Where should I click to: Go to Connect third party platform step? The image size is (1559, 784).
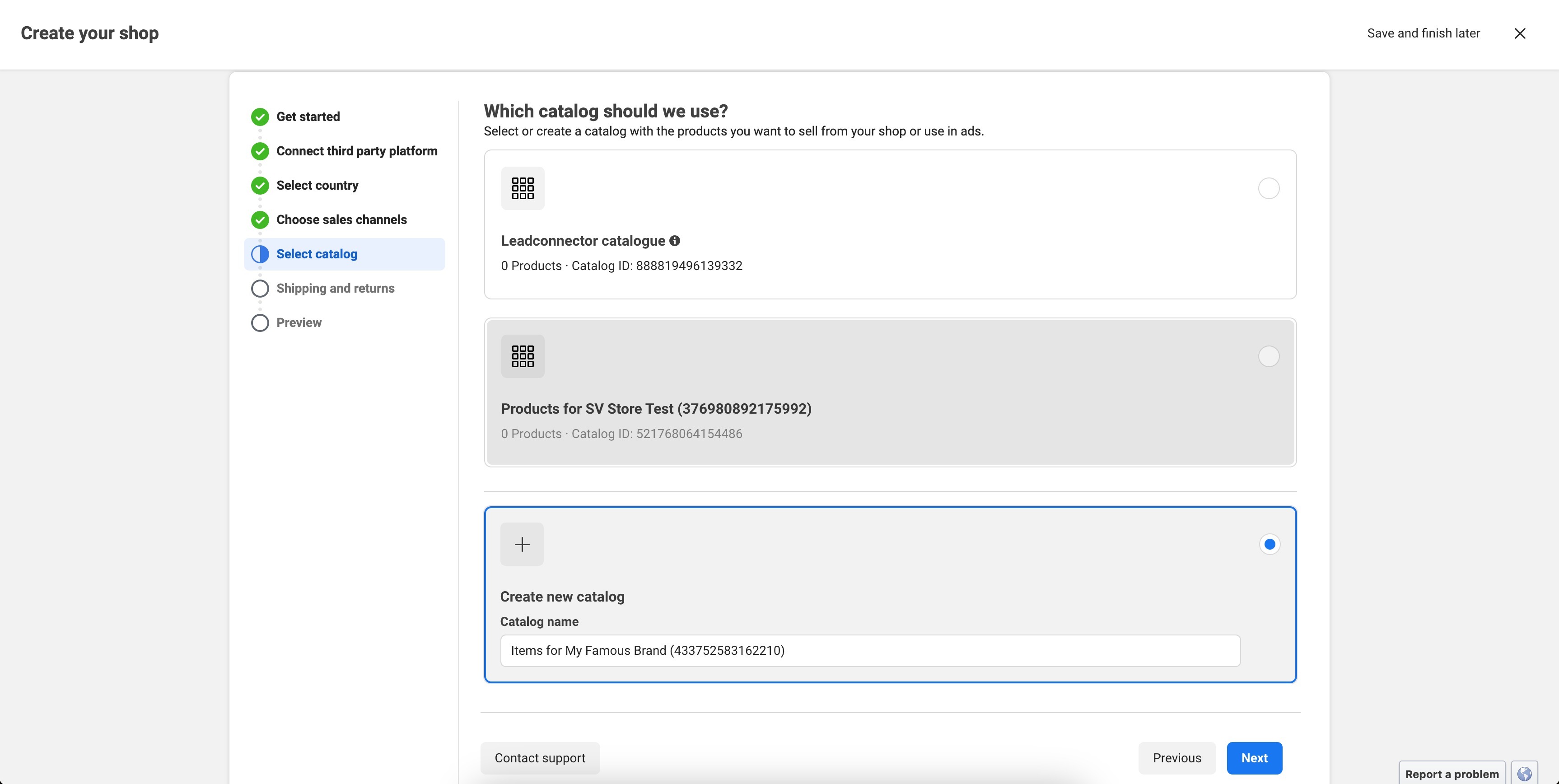pyautogui.click(x=356, y=151)
